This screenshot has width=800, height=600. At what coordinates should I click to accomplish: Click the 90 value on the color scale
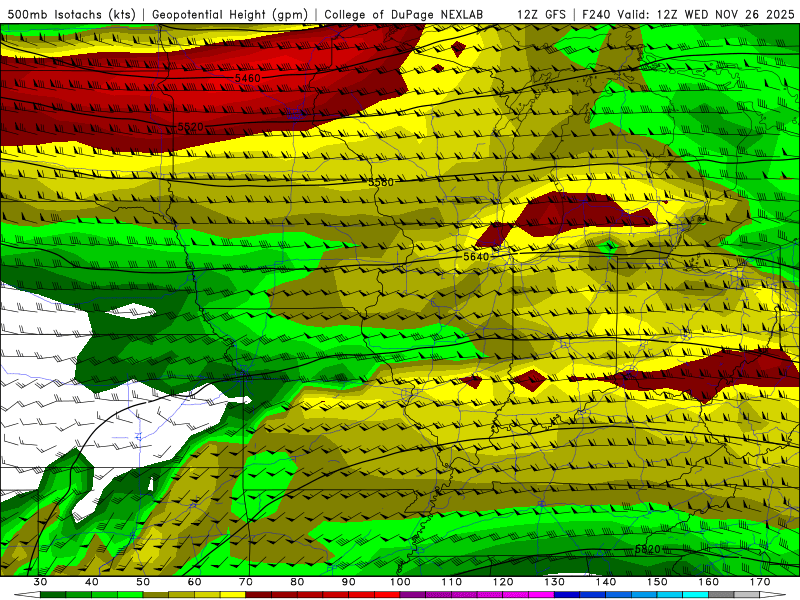point(348,582)
